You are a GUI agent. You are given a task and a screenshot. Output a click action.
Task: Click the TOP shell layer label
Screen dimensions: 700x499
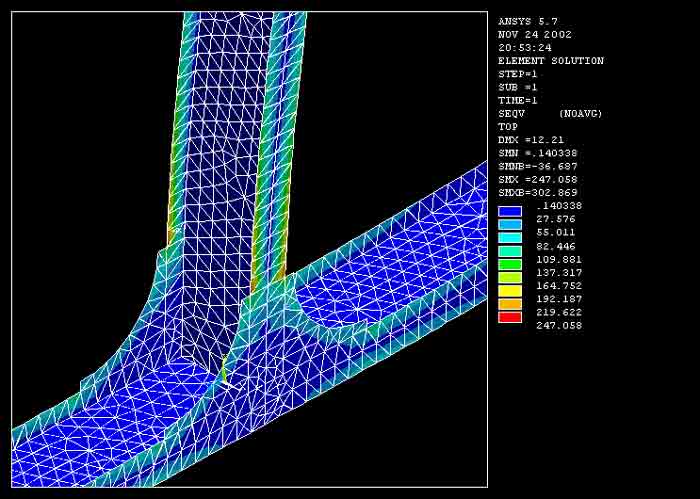click(x=508, y=126)
